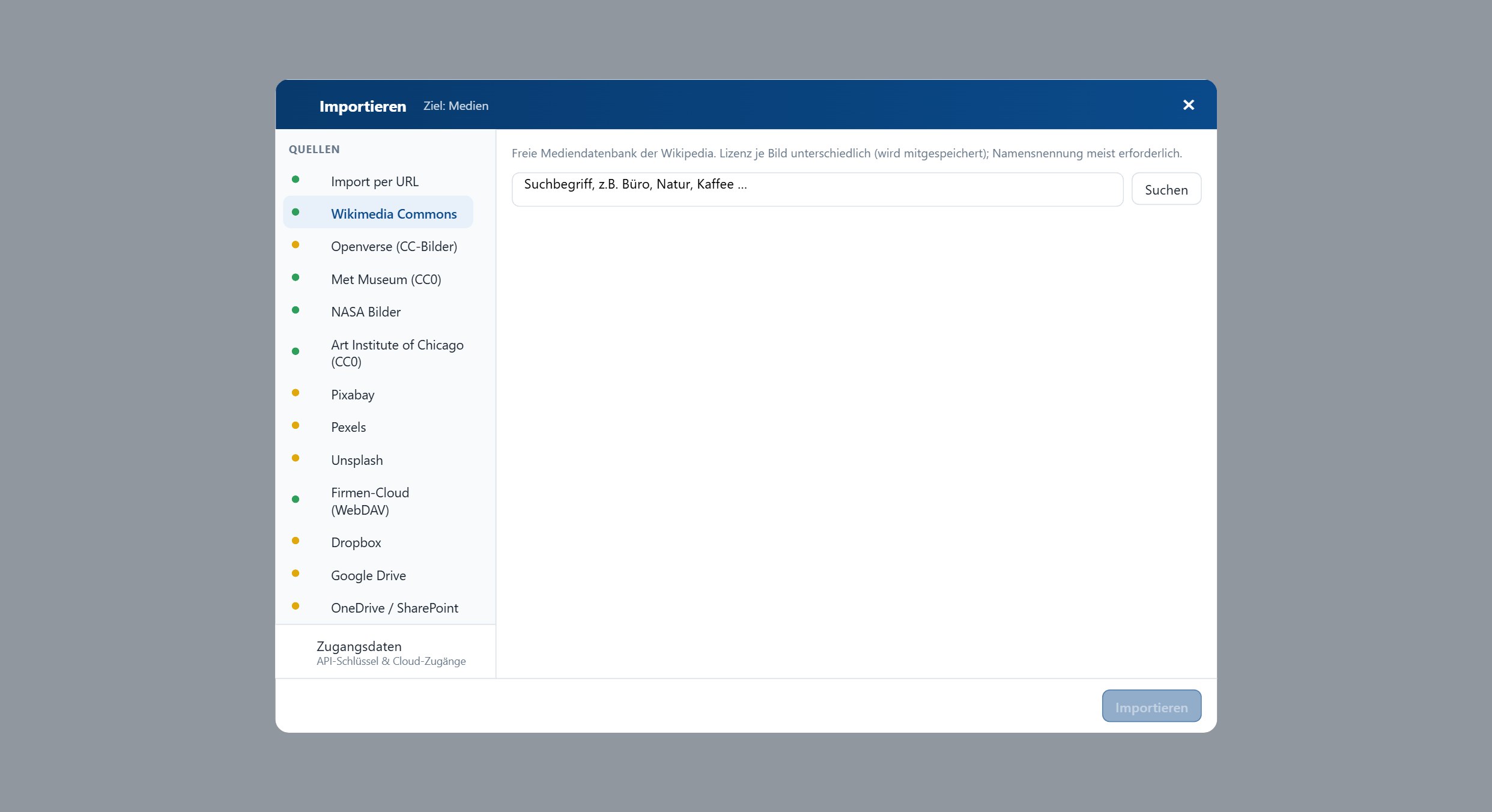Open OneDrive / SharePoint source
1492x812 pixels.
pyautogui.click(x=378, y=608)
